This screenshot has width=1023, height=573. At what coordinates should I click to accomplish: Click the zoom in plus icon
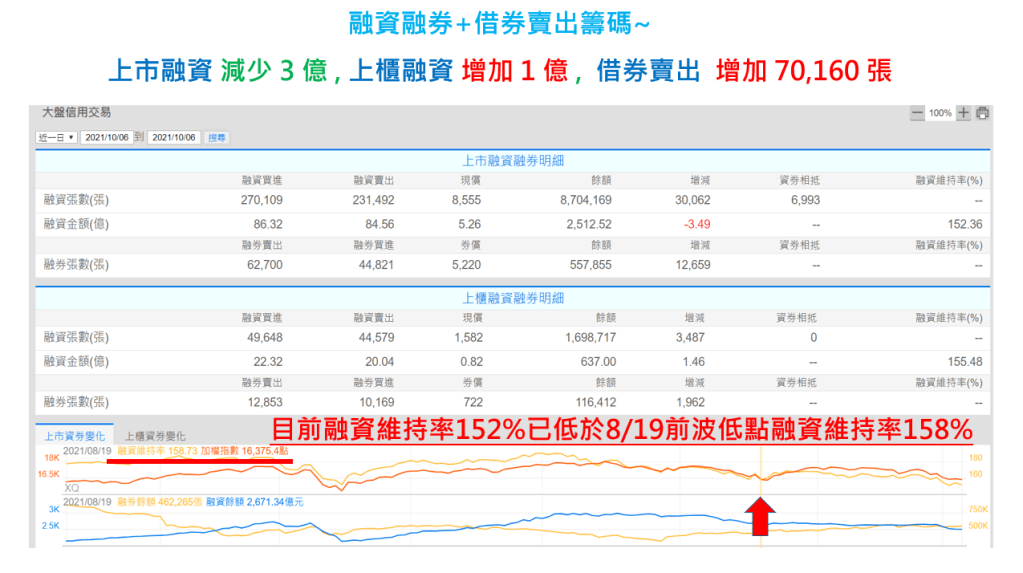point(963,114)
